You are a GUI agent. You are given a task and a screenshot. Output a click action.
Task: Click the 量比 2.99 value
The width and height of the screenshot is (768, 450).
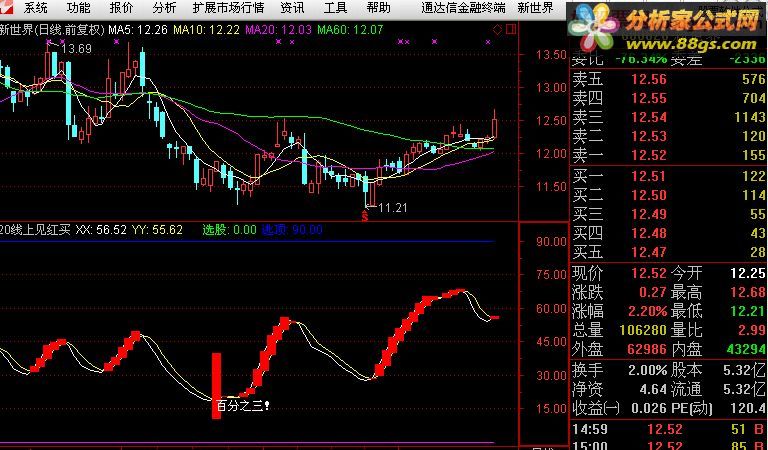[x=751, y=331]
